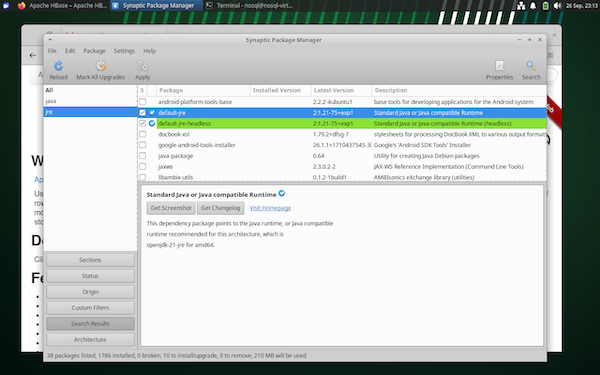
Task: Open battery indicator tray icon
Action: (x=545, y=6)
